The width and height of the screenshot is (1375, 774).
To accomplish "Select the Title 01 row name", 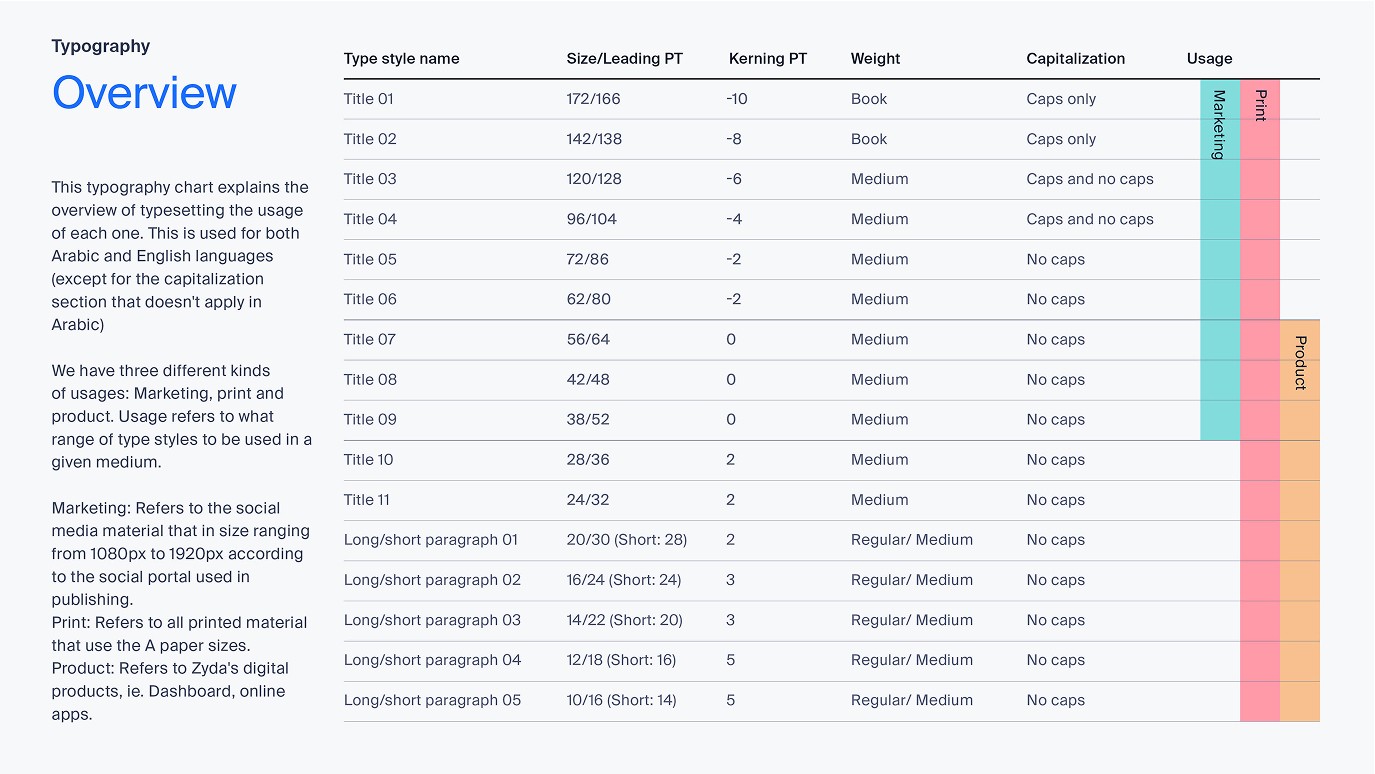I will coord(369,99).
